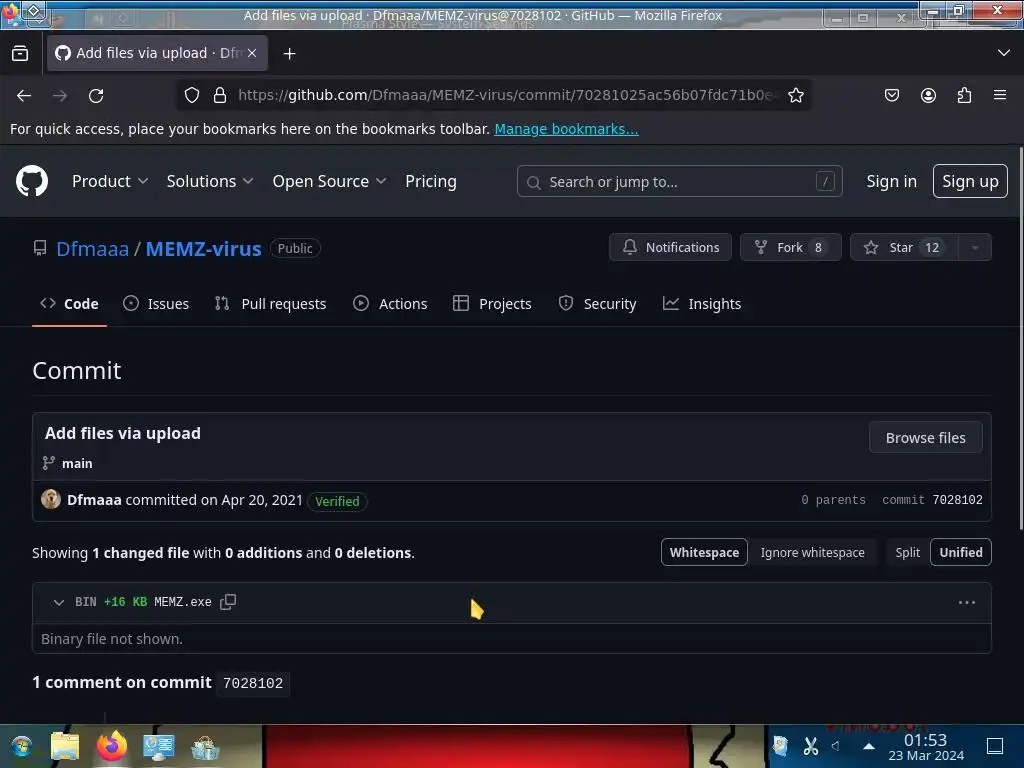1024x768 pixels.
Task: Open a new tab with the plus icon
Action: pyautogui.click(x=289, y=54)
